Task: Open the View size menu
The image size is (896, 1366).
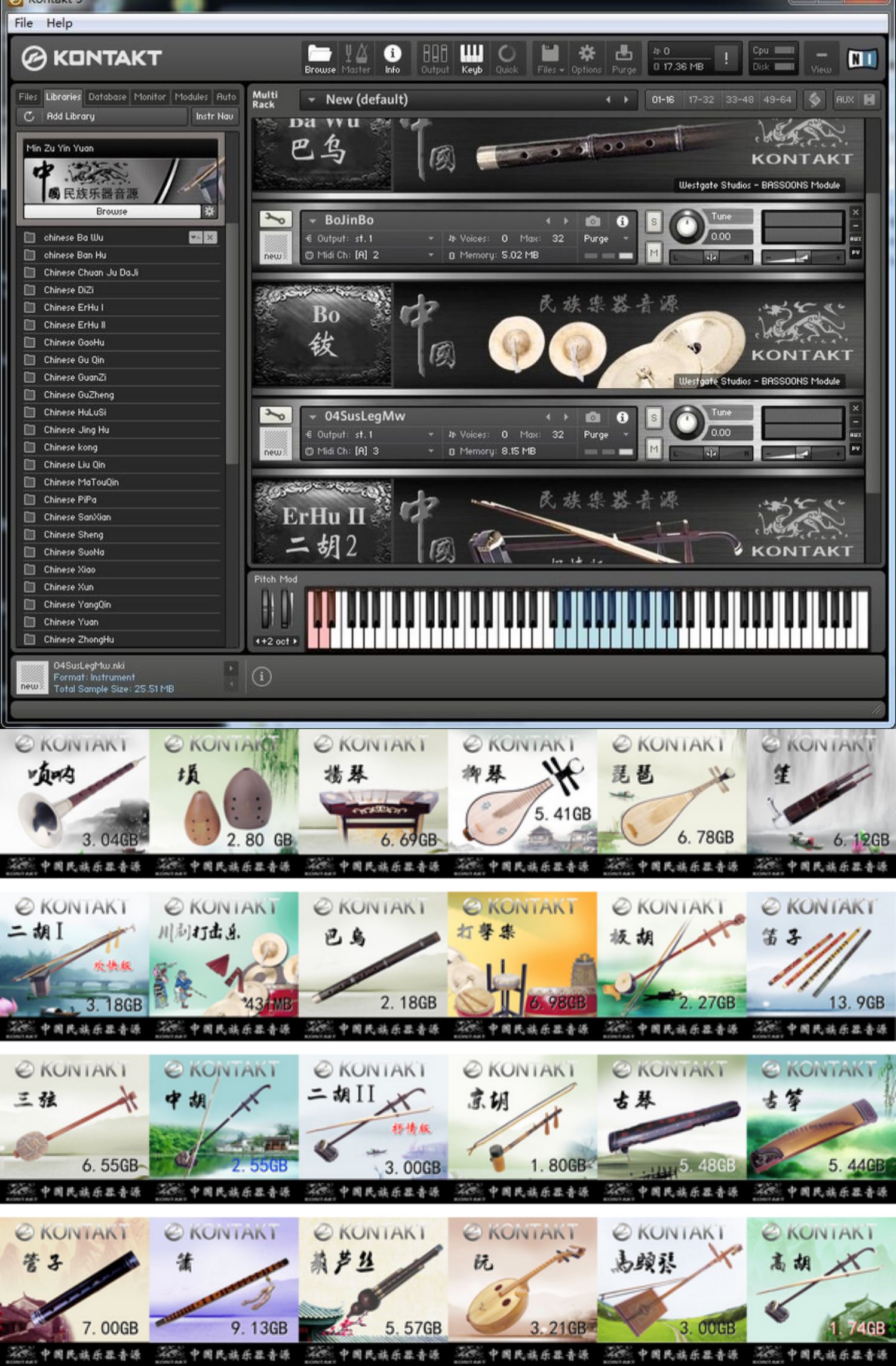Action: tap(821, 59)
